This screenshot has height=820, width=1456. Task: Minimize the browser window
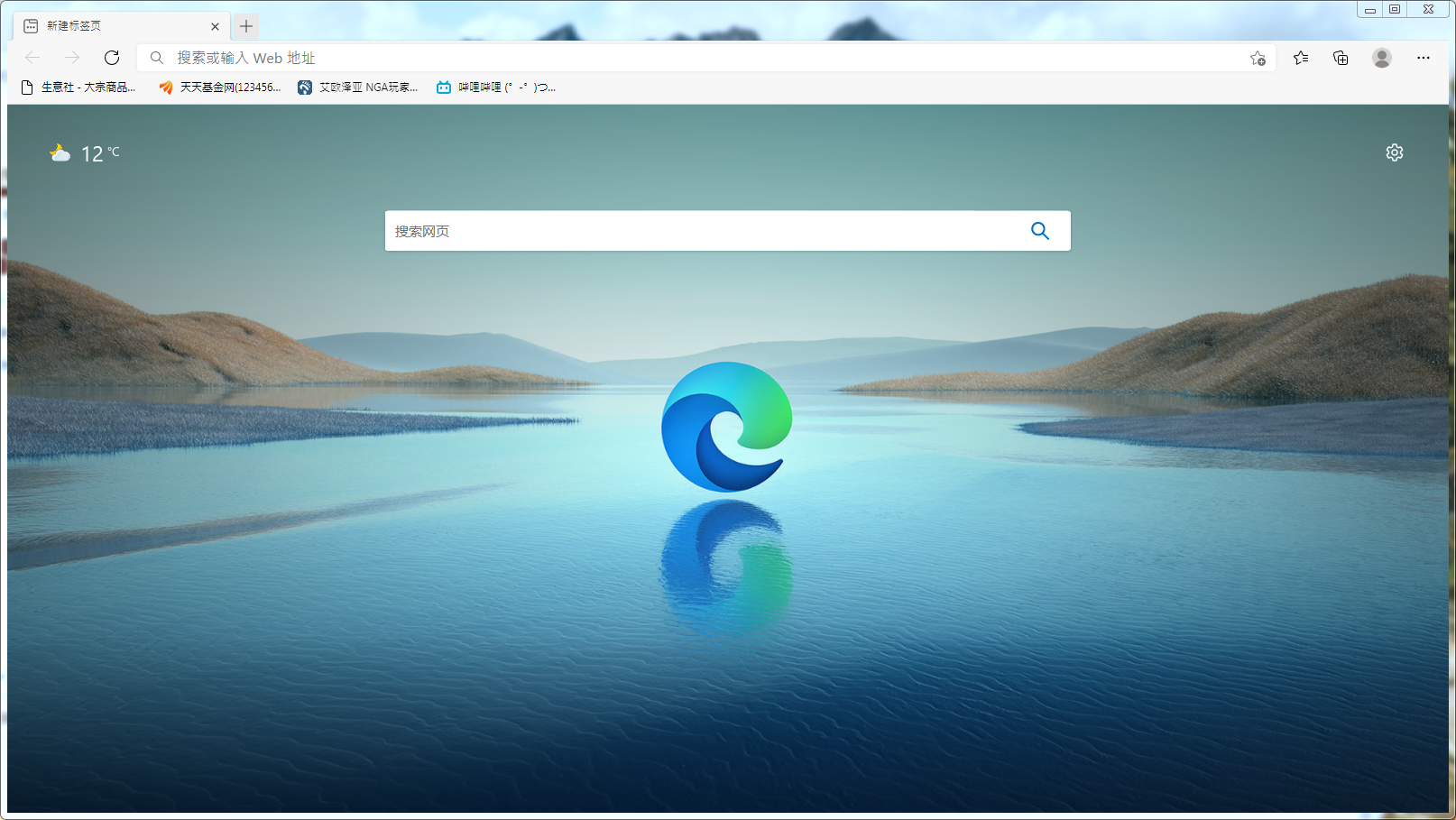tap(1369, 9)
